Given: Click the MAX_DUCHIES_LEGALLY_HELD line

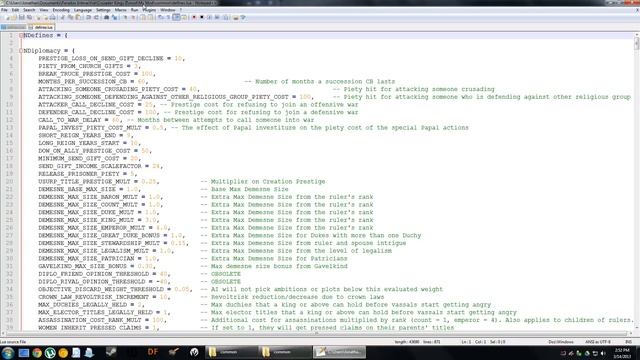Looking at the screenshot, I should [264, 304].
